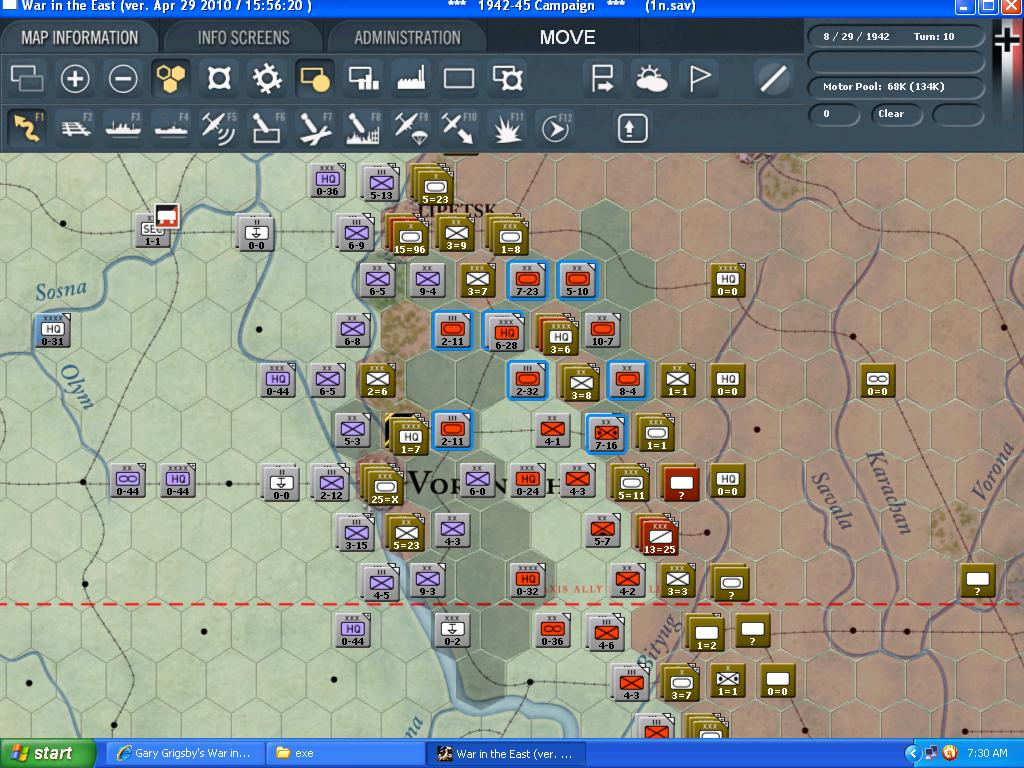Click the German cross flag icon
Viewport: 1024px width, 768px height.
pyautogui.click(x=1006, y=41)
